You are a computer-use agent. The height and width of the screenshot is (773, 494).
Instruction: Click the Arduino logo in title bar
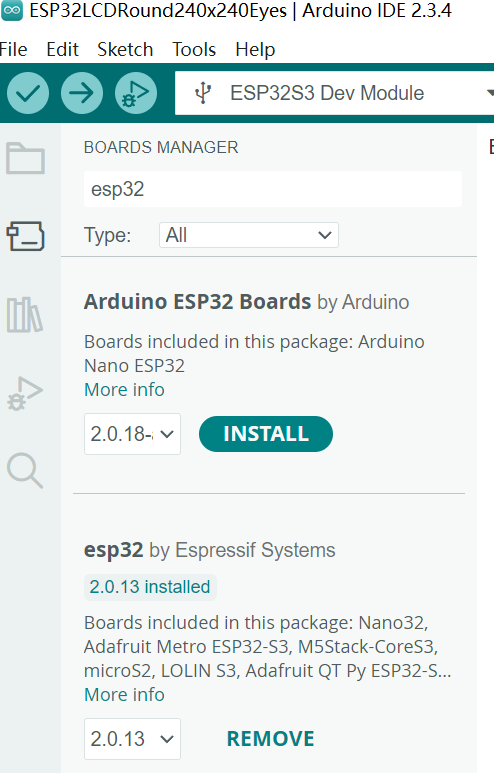(x=12, y=10)
